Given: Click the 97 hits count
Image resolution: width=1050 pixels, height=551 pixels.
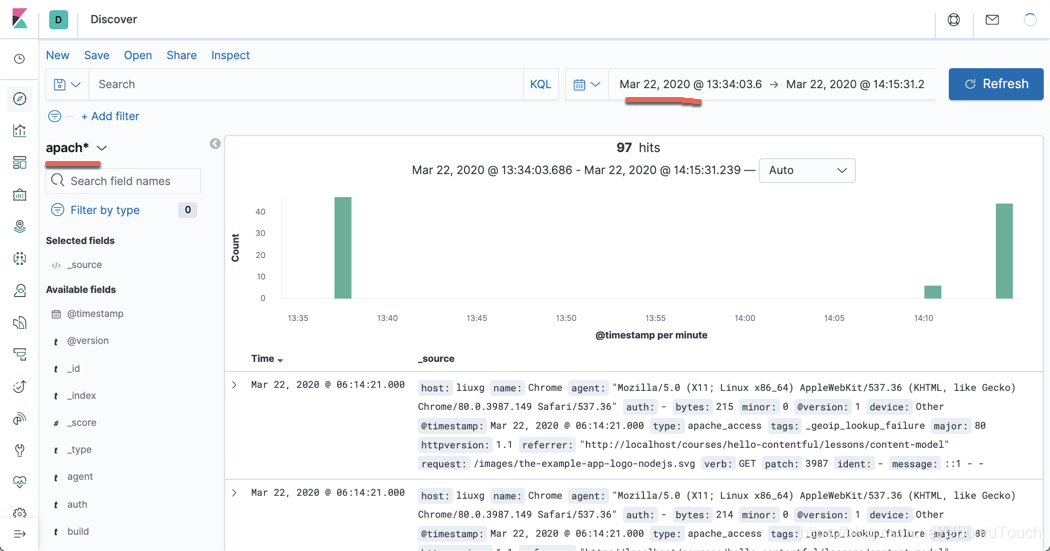Looking at the screenshot, I should click(x=638, y=148).
